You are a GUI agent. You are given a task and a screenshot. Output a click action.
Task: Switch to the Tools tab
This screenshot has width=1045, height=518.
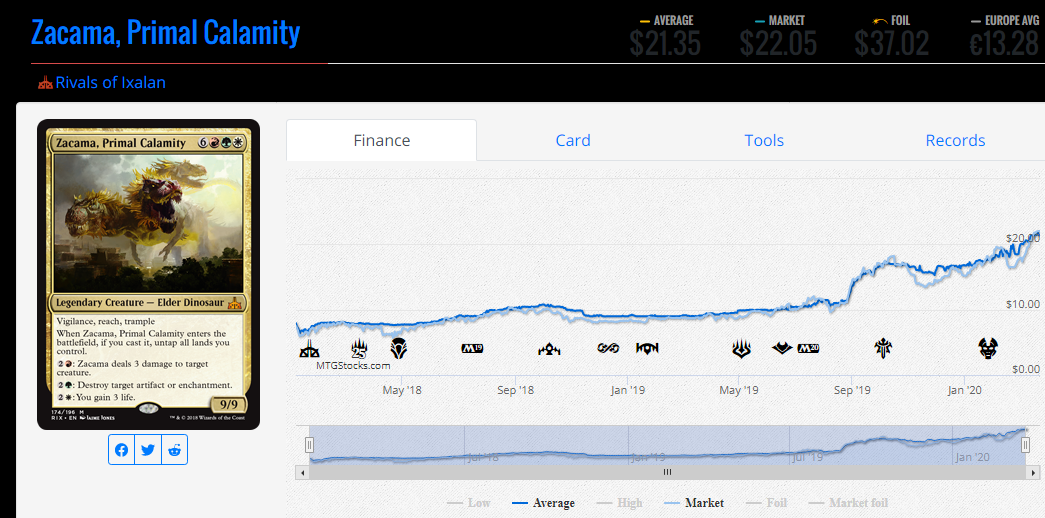click(x=764, y=141)
